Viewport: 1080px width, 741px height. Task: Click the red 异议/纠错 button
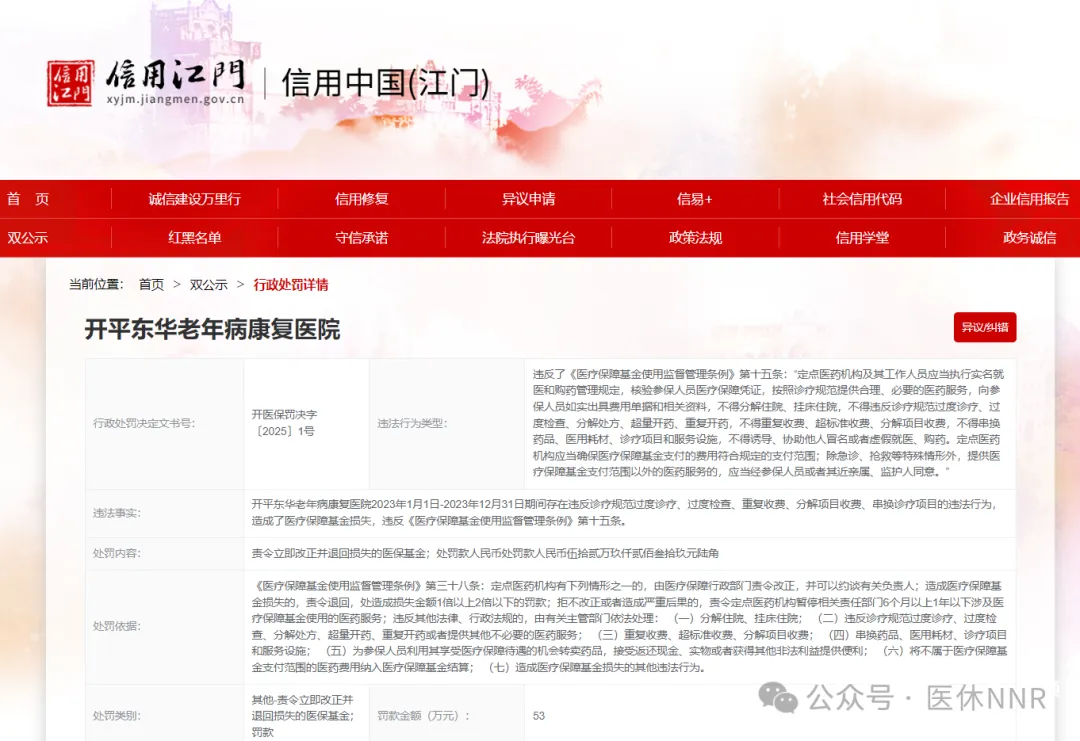(x=984, y=327)
